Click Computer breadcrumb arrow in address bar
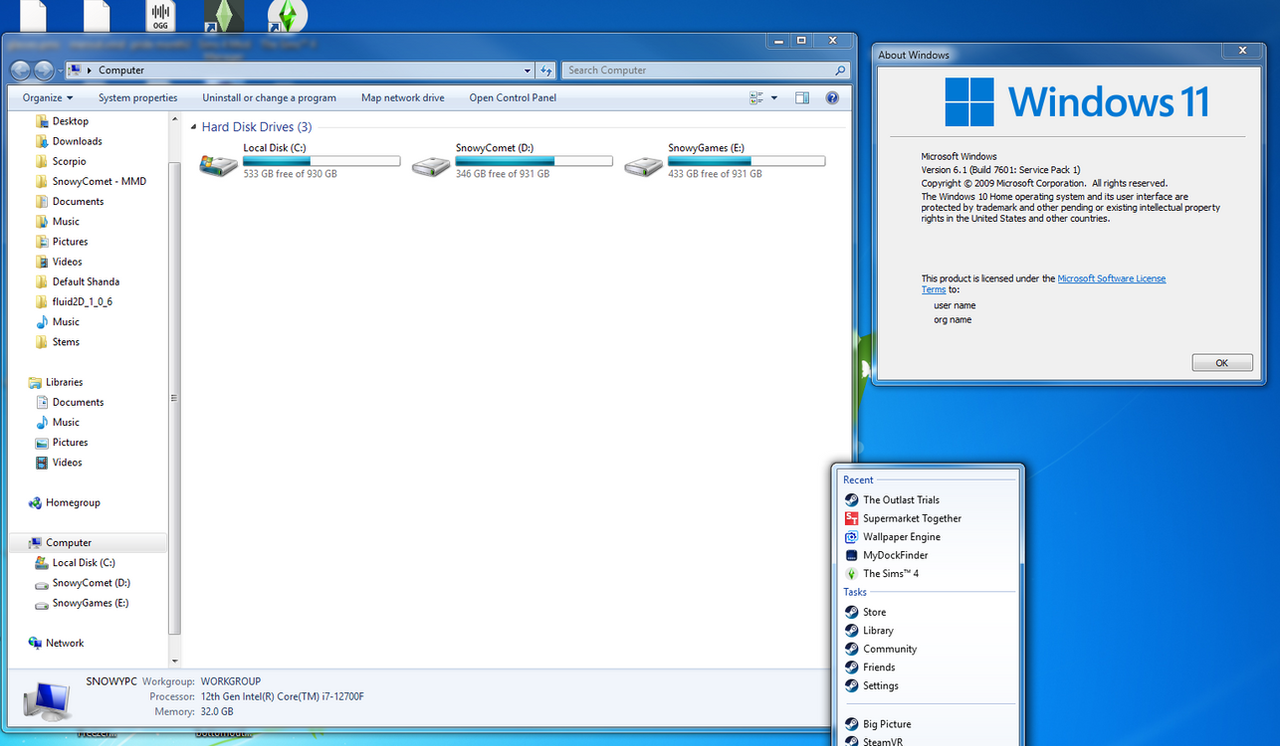The width and height of the screenshot is (1280, 746). click(90, 70)
